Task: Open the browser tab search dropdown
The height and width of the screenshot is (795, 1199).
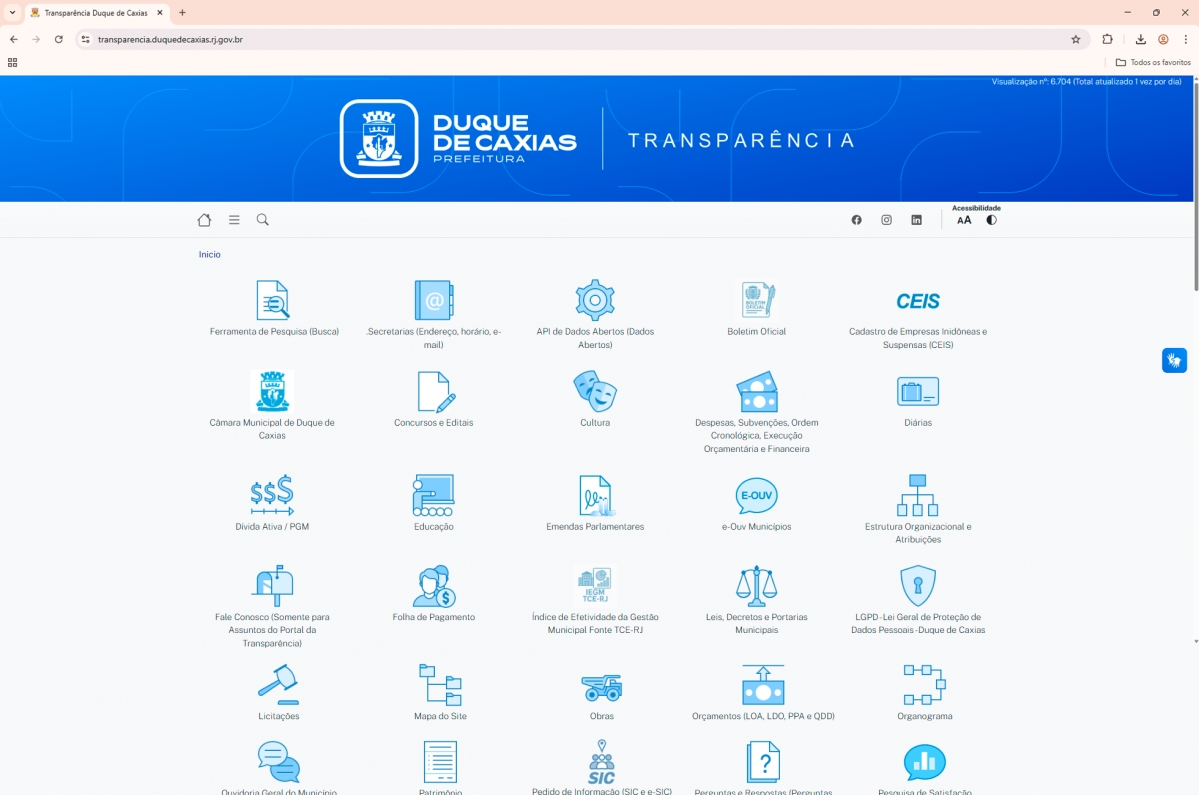Action: [12, 13]
